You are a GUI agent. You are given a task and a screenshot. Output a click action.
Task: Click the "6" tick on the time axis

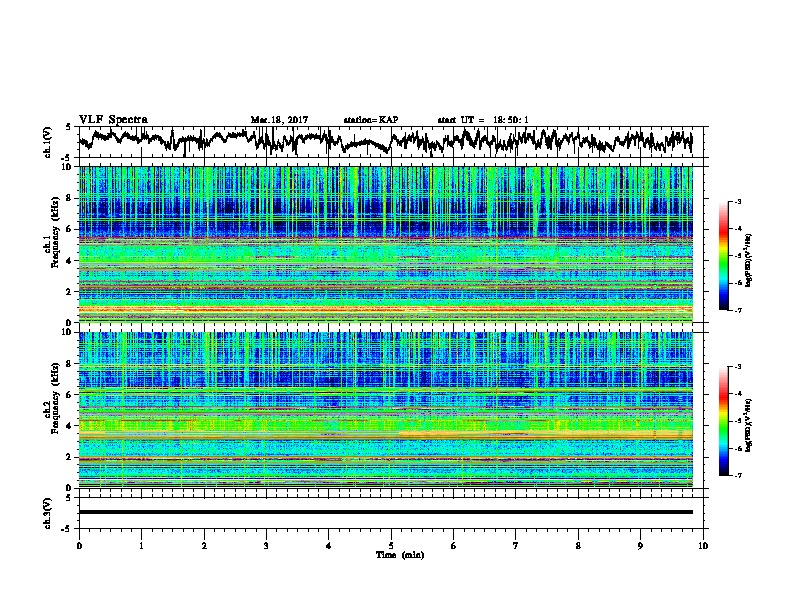pos(454,546)
